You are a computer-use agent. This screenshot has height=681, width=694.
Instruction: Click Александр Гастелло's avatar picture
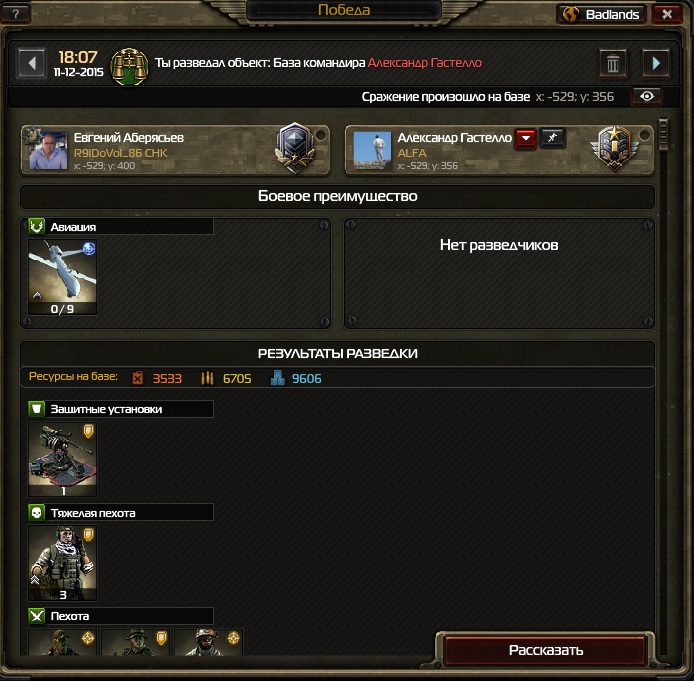pos(373,151)
